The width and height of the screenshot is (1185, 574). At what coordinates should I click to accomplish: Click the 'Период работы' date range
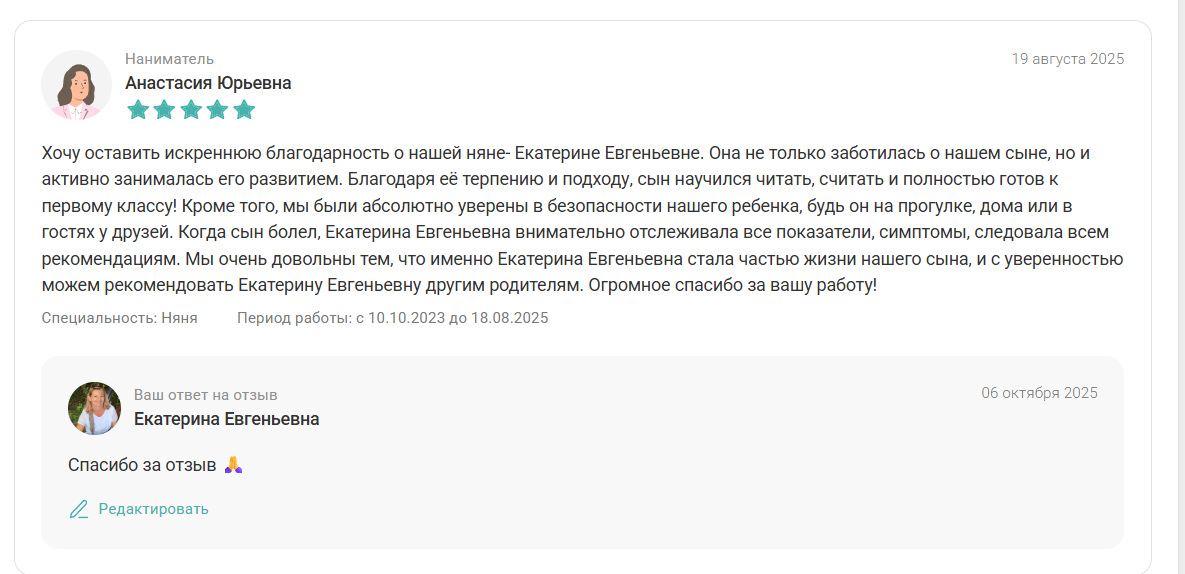point(392,318)
